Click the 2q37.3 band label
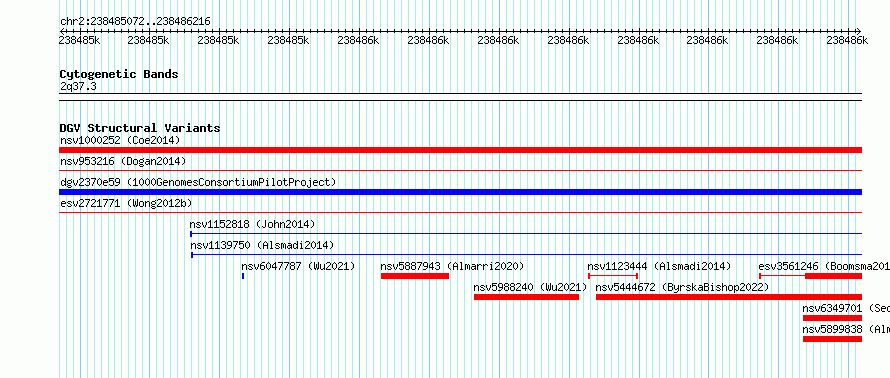The height and width of the screenshot is (378, 890). (x=77, y=86)
